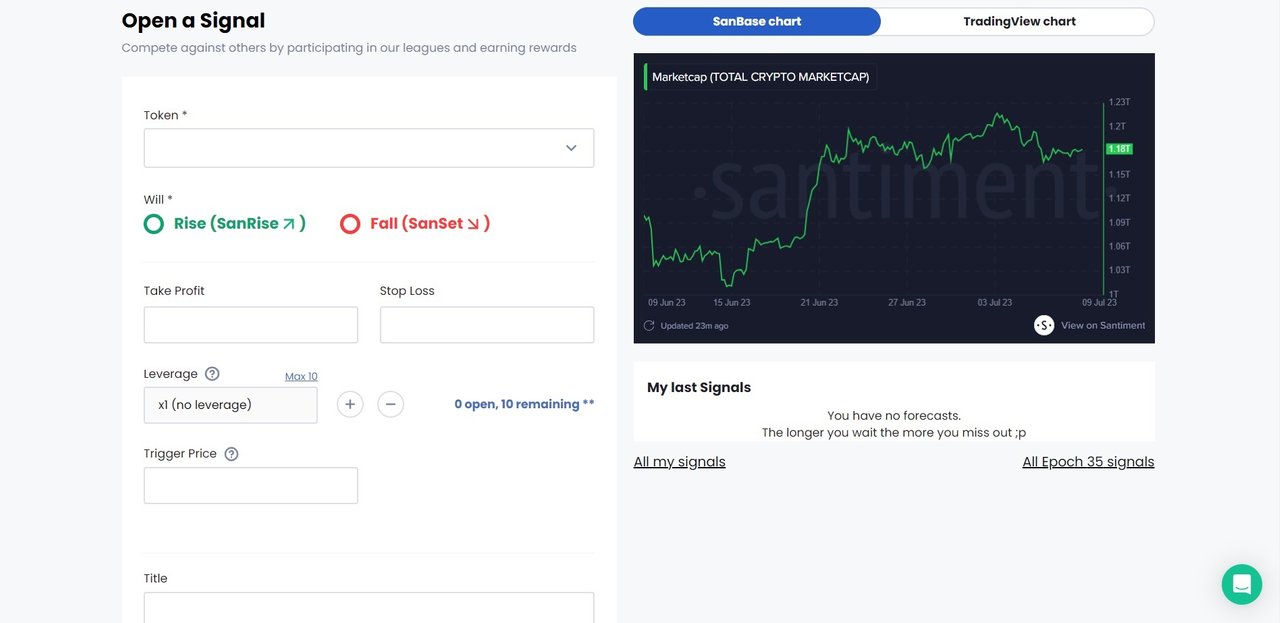Click the Max 10 leverage link
This screenshot has width=1280, height=623.
(301, 377)
